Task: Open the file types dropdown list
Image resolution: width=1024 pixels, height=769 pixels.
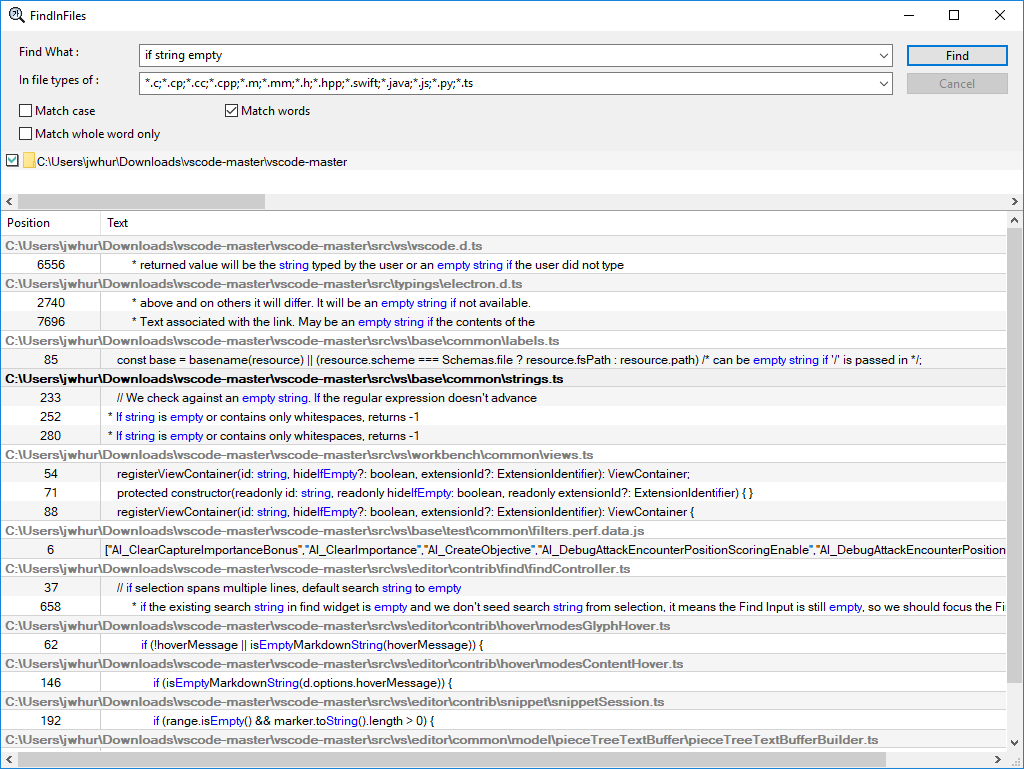Action: (884, 84)
